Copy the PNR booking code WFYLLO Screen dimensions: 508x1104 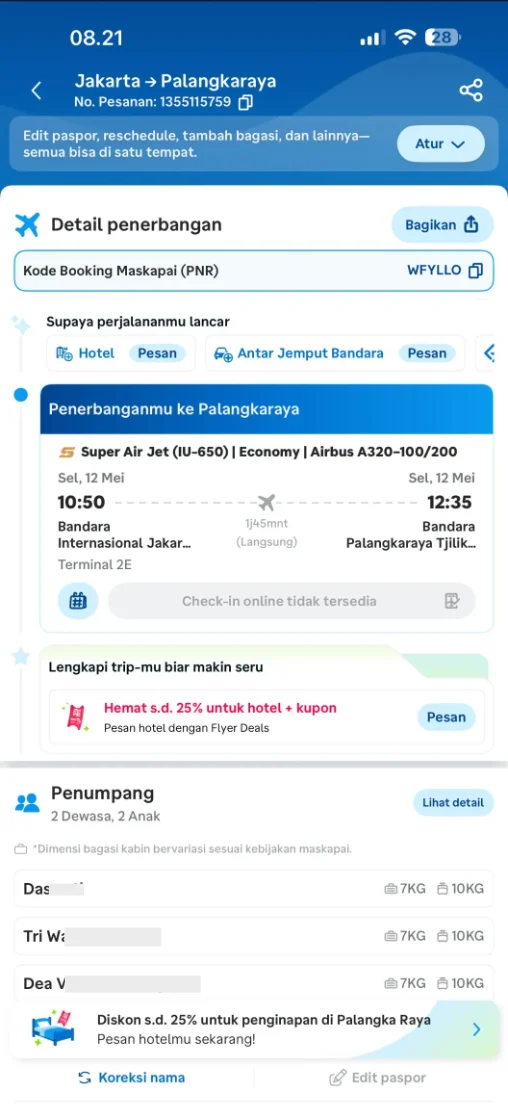(476, 270)
